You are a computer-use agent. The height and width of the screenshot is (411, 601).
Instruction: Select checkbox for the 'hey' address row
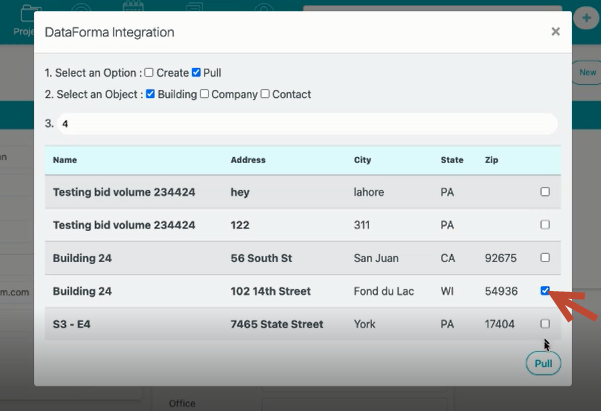pyautogui.click(x=545, y=192)
